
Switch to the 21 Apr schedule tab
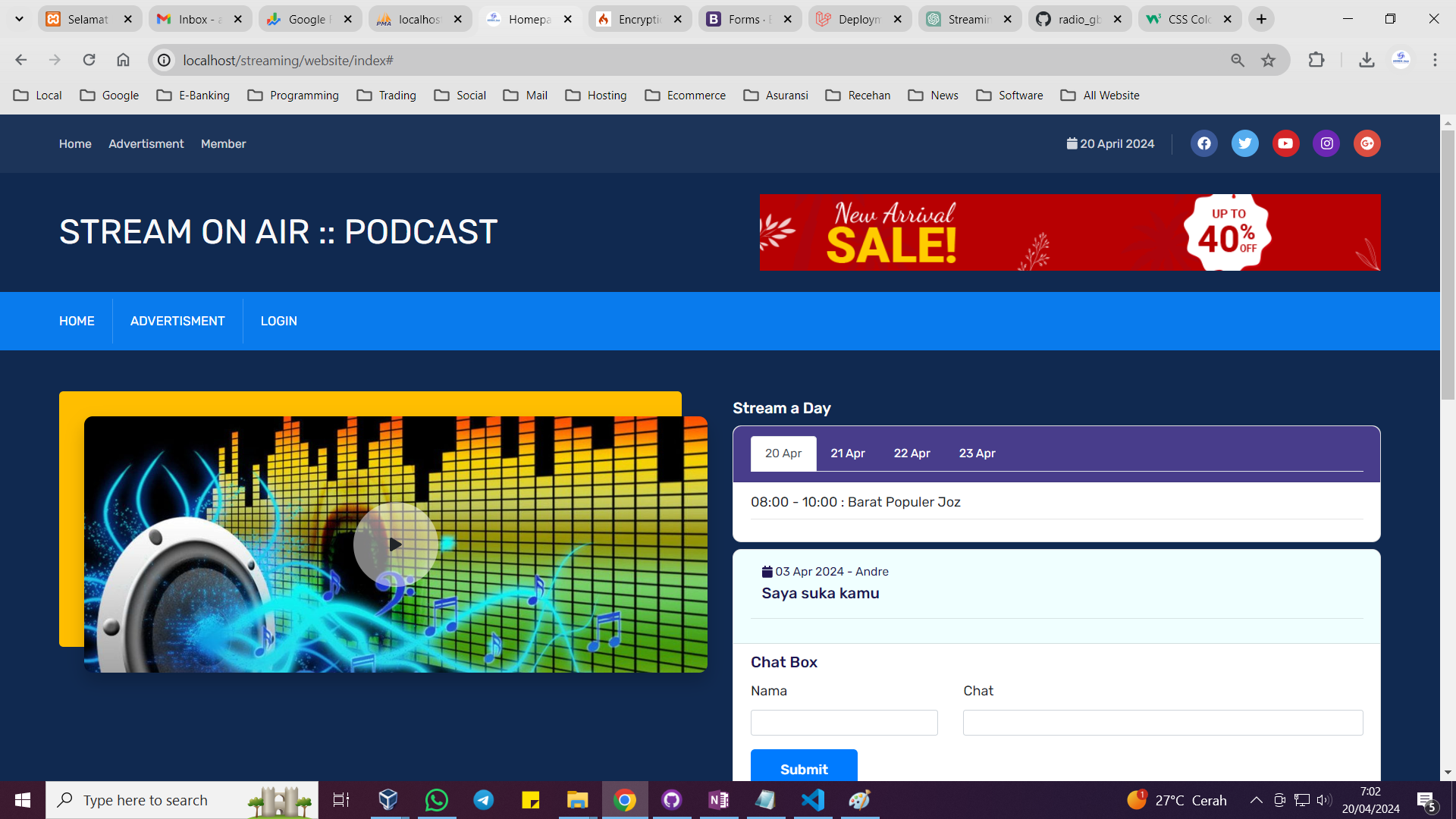(847, 453)
